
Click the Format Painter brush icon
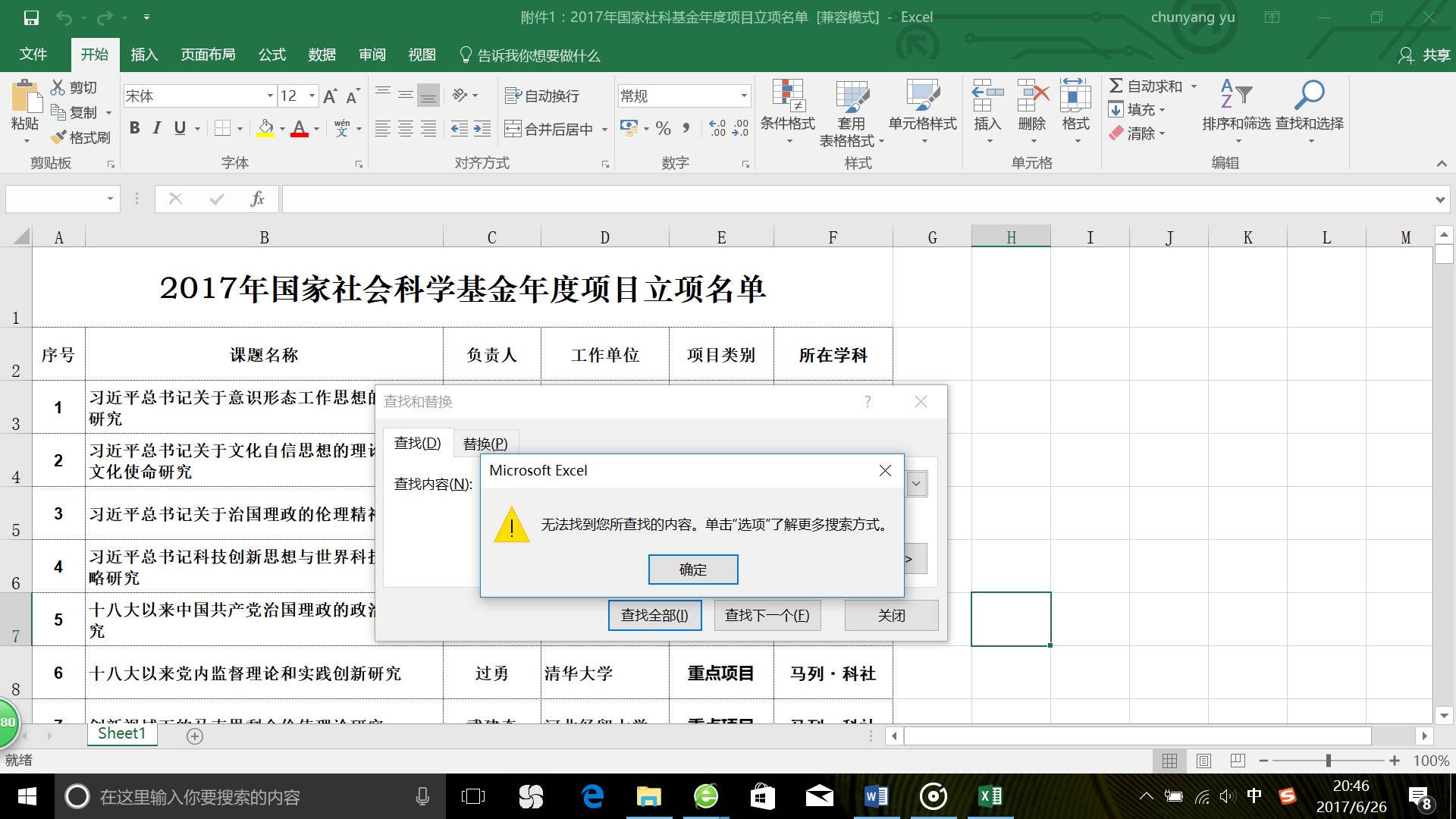(x=59, y=137)
